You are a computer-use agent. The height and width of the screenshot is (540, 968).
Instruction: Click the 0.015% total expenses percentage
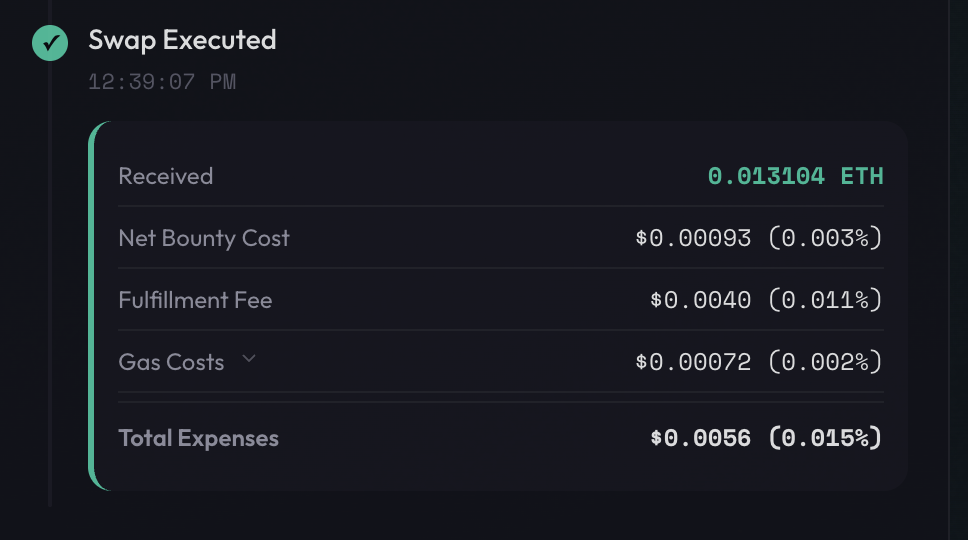[x=825, y=438]
